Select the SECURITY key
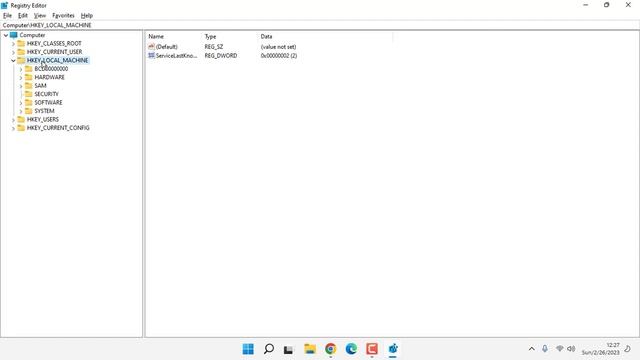 [x=46, y=94]
